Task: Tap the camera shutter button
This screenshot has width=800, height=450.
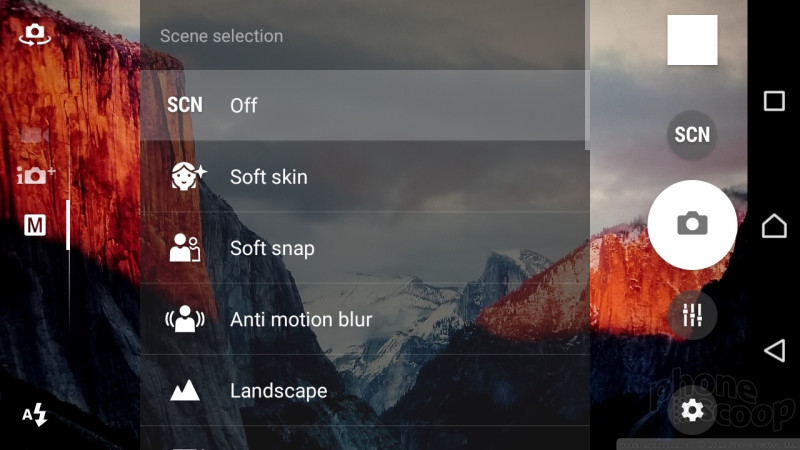Action: tap(692, 224)
